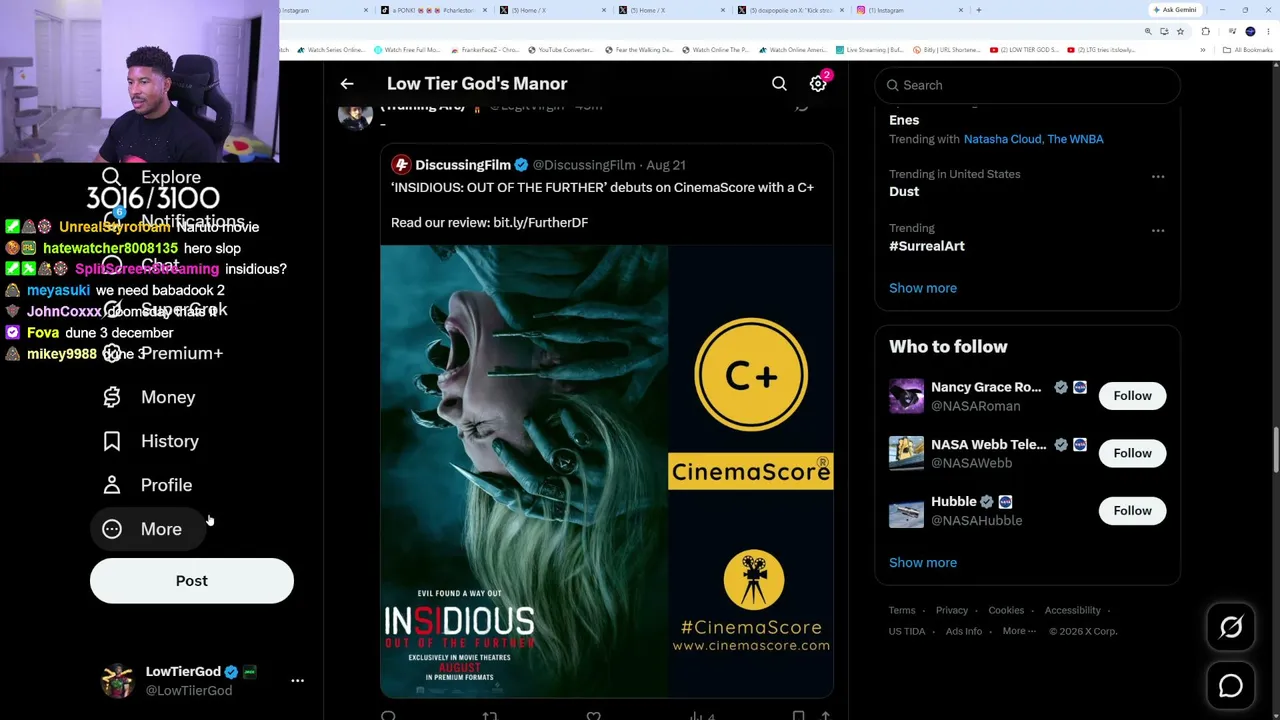Open YouTube Converter bookmark in bookmarks bar

(560, 50)
